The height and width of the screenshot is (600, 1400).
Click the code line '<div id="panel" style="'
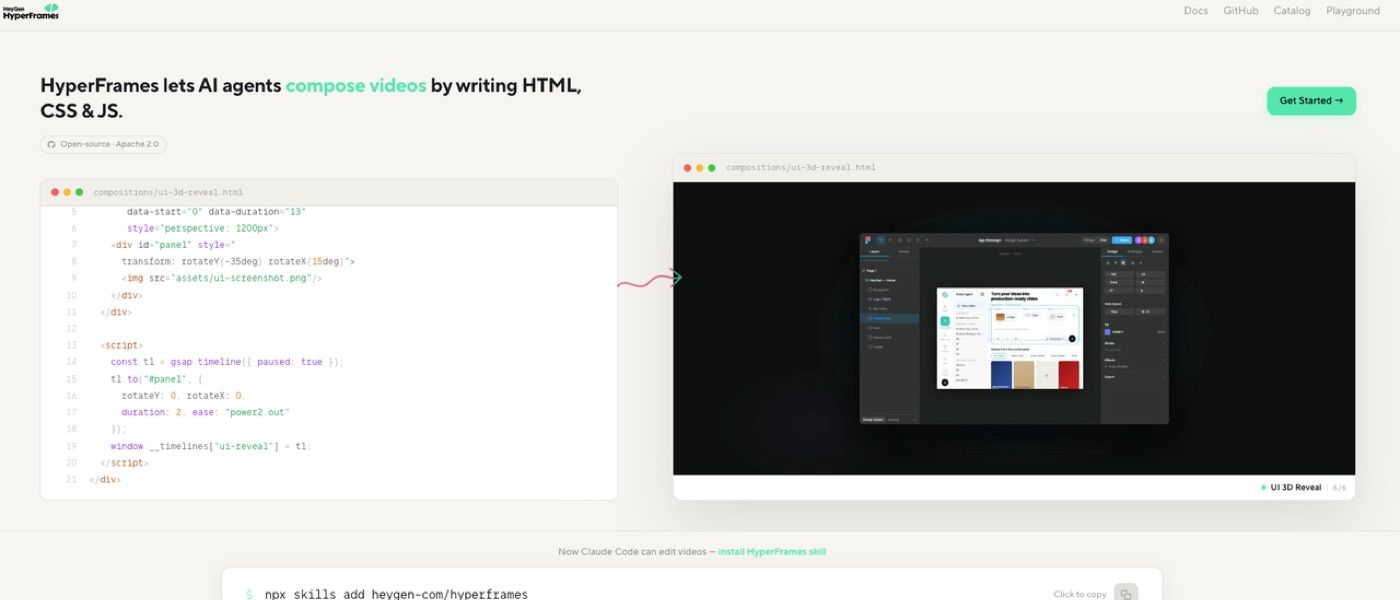tap(173, 245)
